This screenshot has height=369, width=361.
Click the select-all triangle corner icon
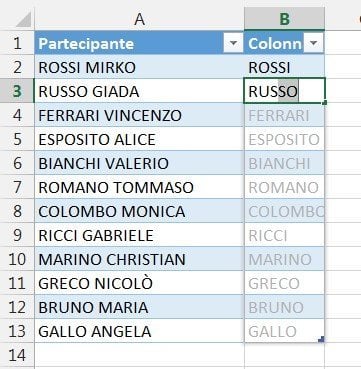[23, 20]
